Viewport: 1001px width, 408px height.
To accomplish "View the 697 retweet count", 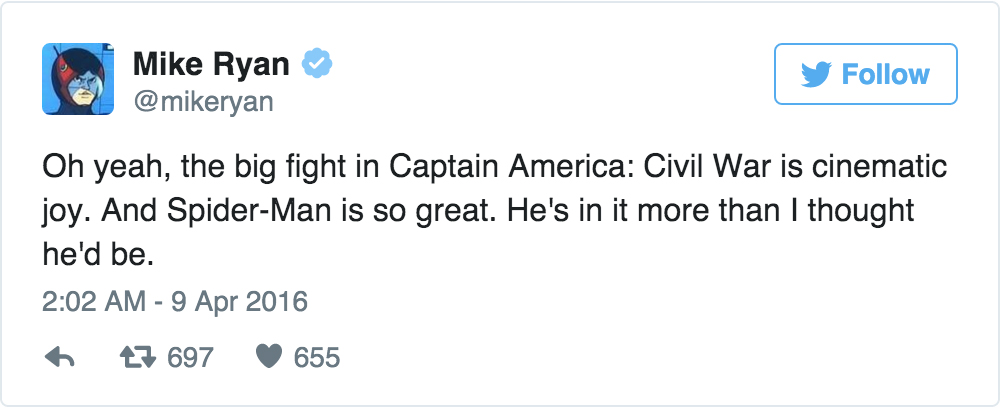I will coord(190,357).
